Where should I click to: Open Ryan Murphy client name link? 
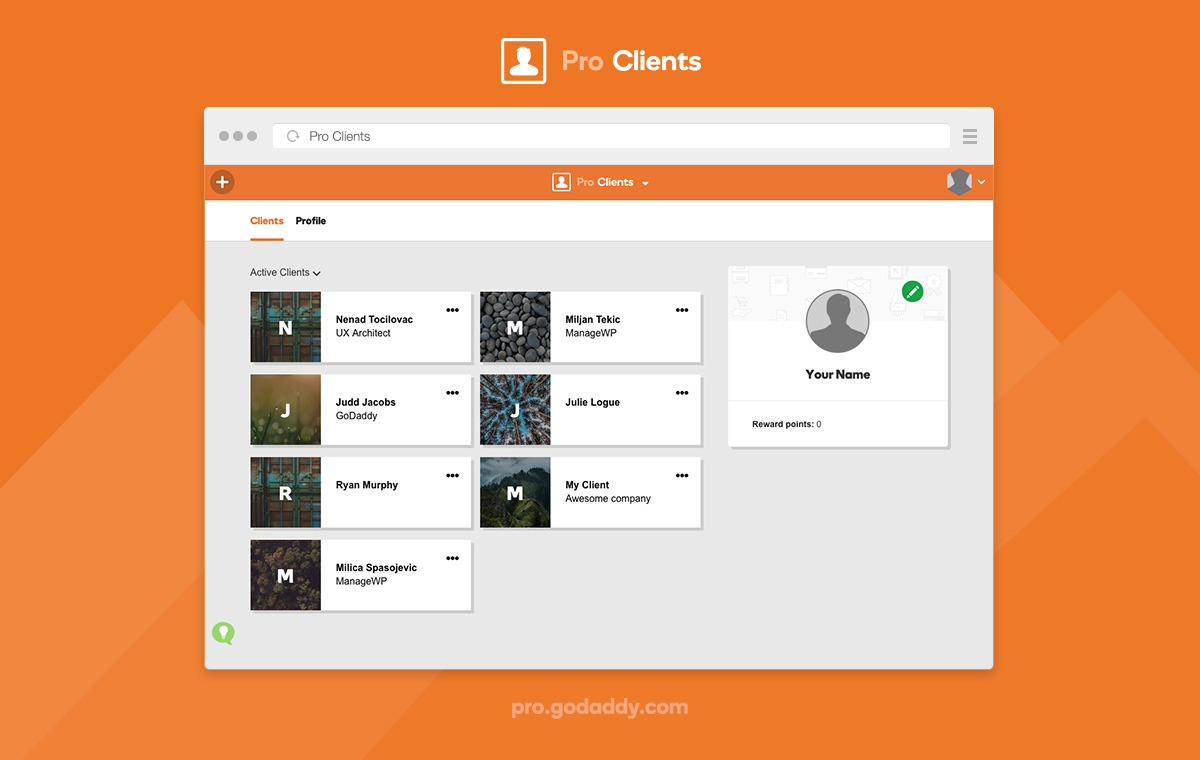coord(367,485)
